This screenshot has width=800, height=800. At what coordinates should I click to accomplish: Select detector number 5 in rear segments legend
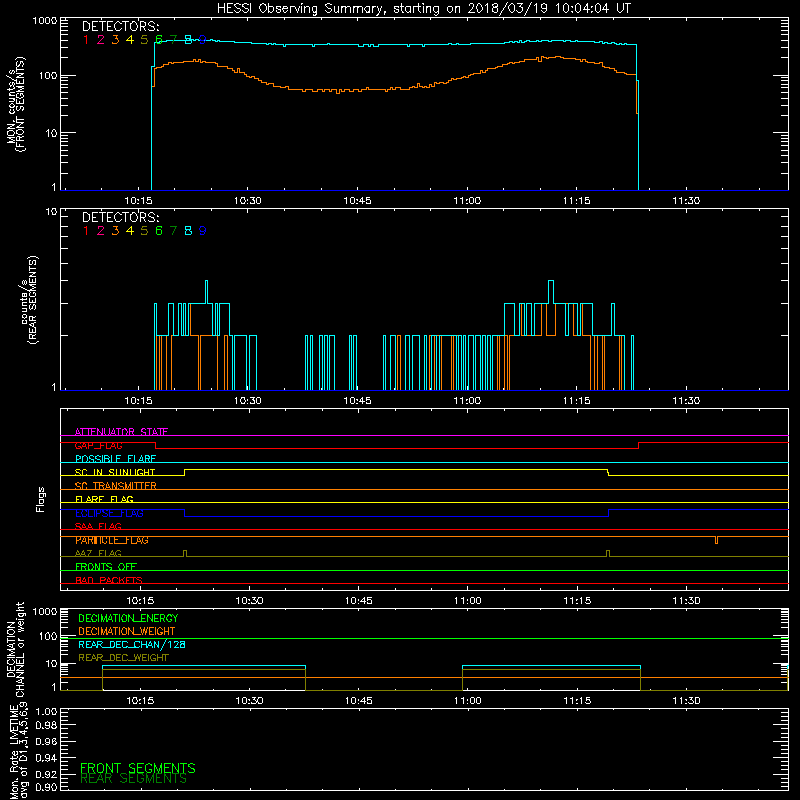tap(144, 231)
